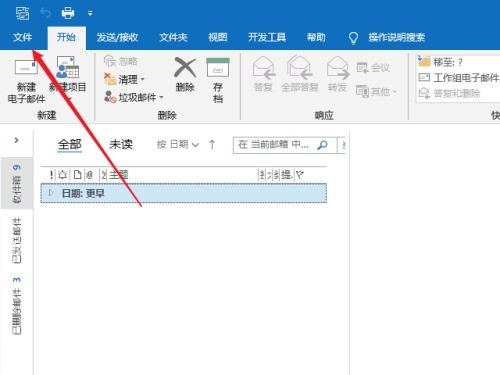Sort by attachment paperclip column
500x375 pixels.
pos(89,174)
